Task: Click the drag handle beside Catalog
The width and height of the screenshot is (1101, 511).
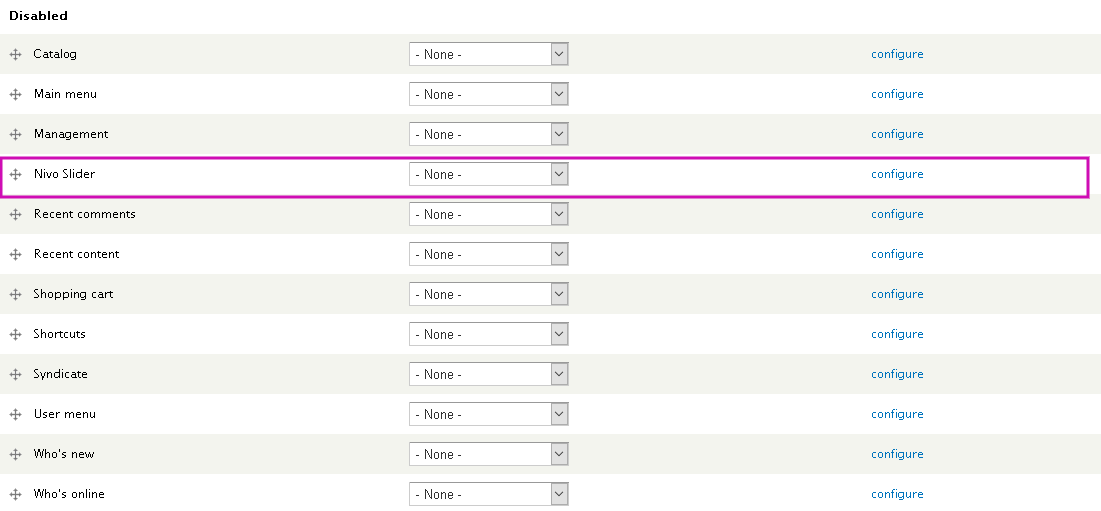Action: tap(15, 55)
